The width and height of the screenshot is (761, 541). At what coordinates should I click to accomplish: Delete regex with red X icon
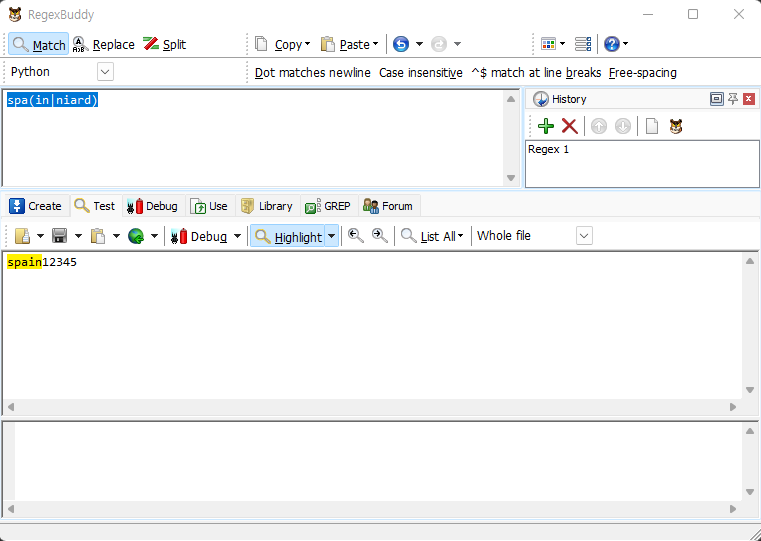(x=569, y=126)
